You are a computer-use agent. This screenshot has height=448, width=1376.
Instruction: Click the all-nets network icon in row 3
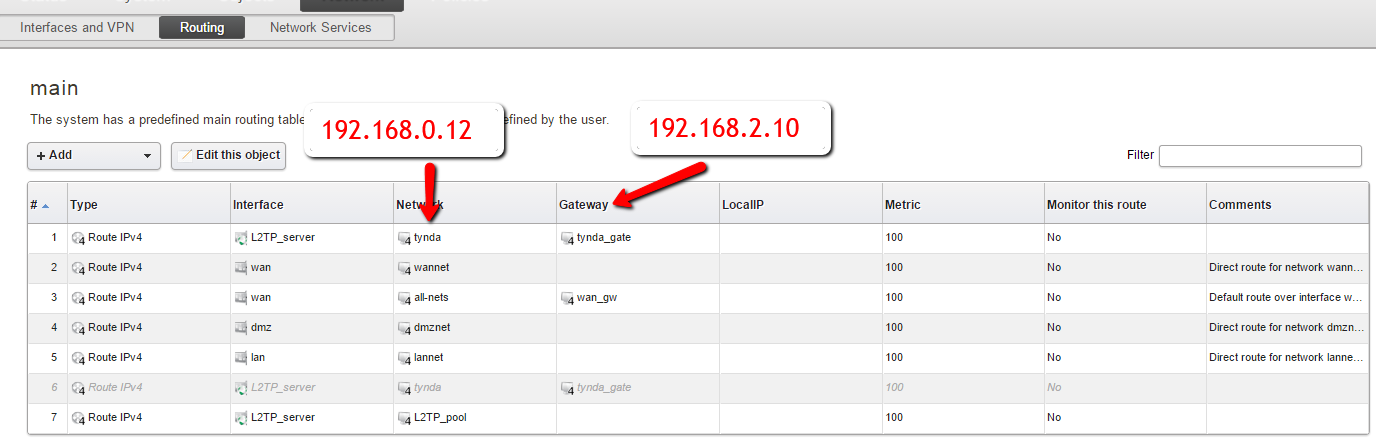pyautogui.click(x=404, y=298)
